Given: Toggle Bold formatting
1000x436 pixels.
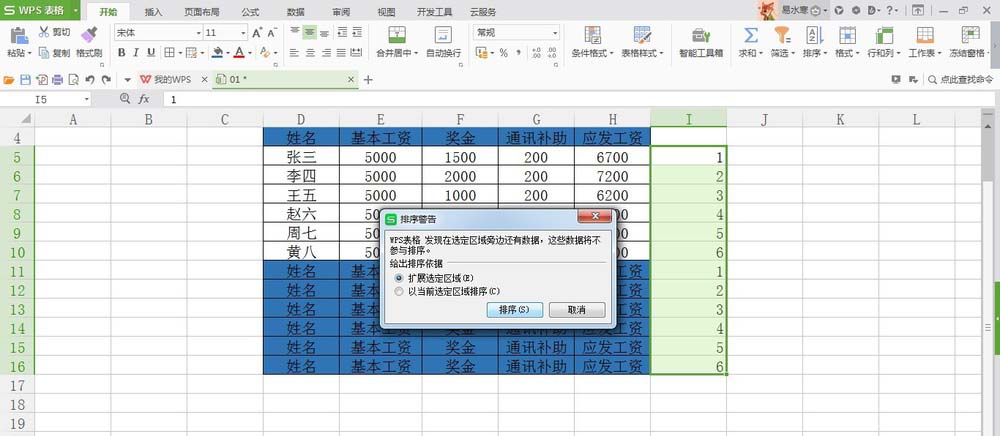Looking at the screenshot, I should [121, 53].
